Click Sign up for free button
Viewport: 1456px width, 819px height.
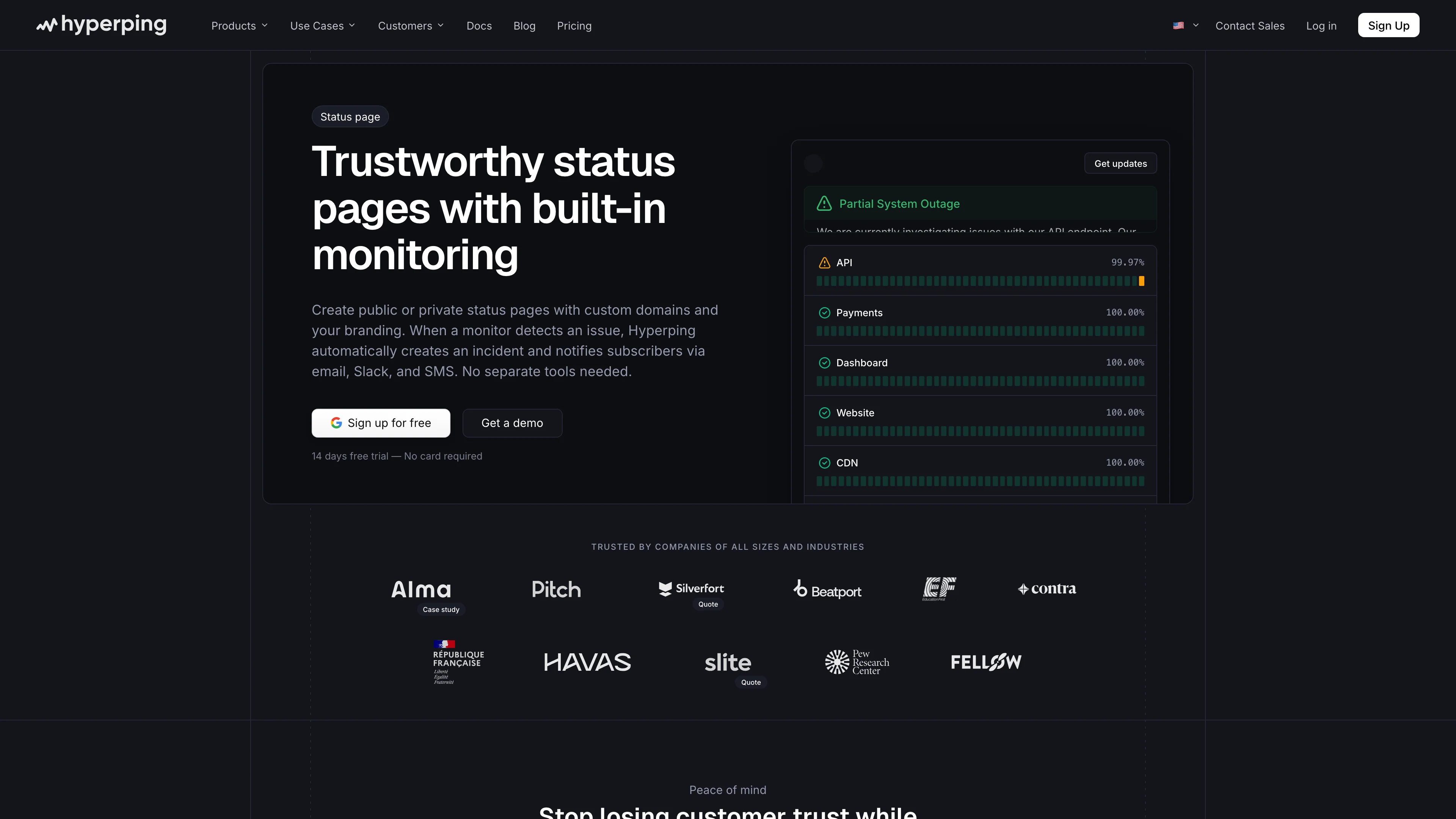click(380, 423)
